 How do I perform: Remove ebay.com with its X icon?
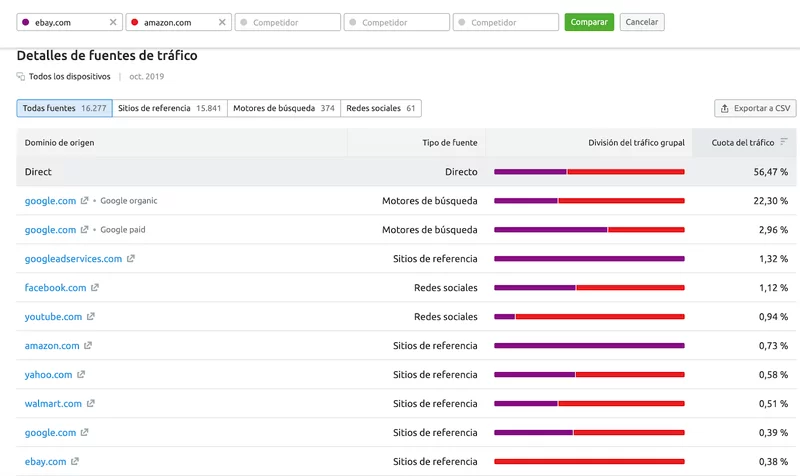[113, 22]
